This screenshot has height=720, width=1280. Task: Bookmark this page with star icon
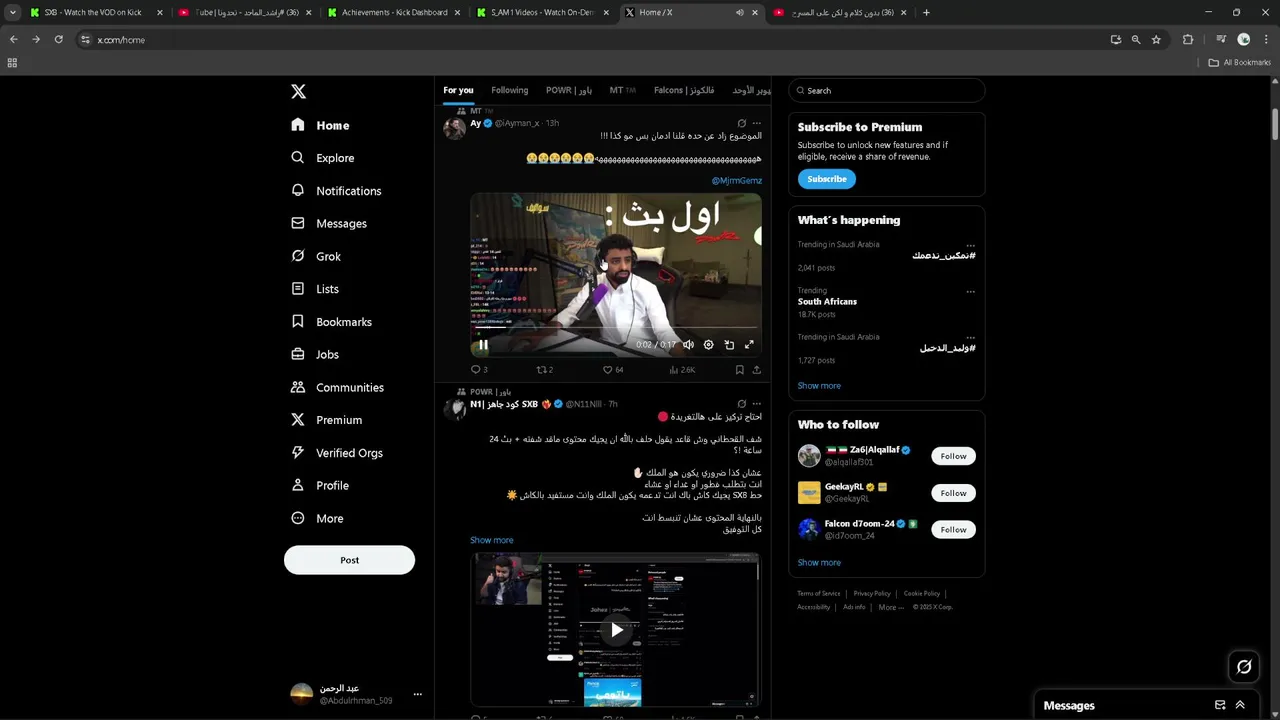1156,39
